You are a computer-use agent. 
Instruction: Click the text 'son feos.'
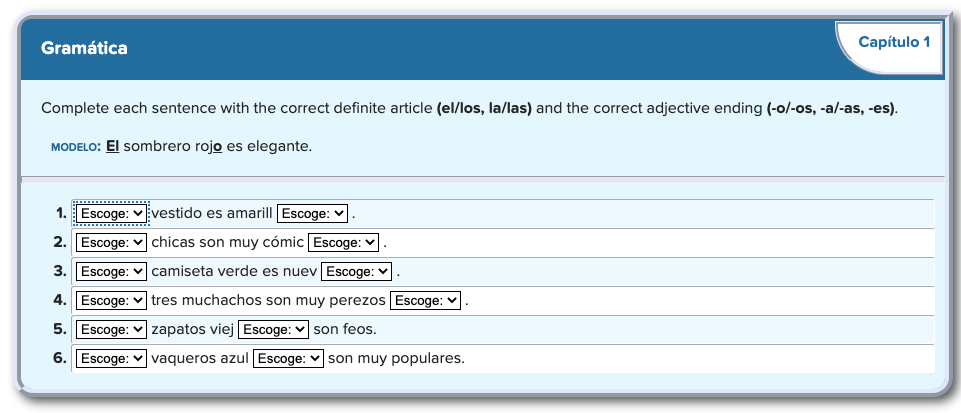pos(345,329)
